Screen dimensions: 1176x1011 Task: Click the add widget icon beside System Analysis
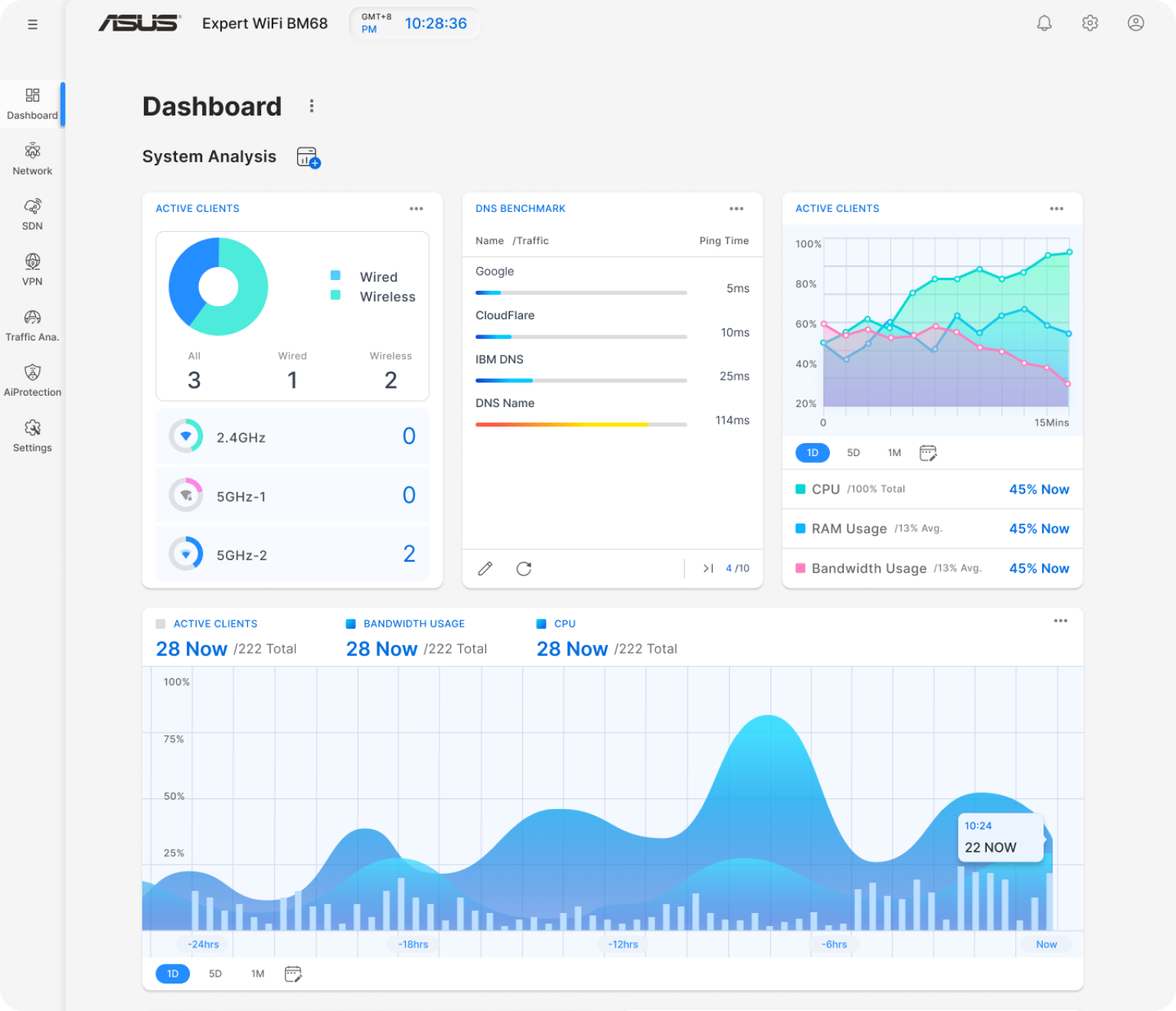point(308,158)
